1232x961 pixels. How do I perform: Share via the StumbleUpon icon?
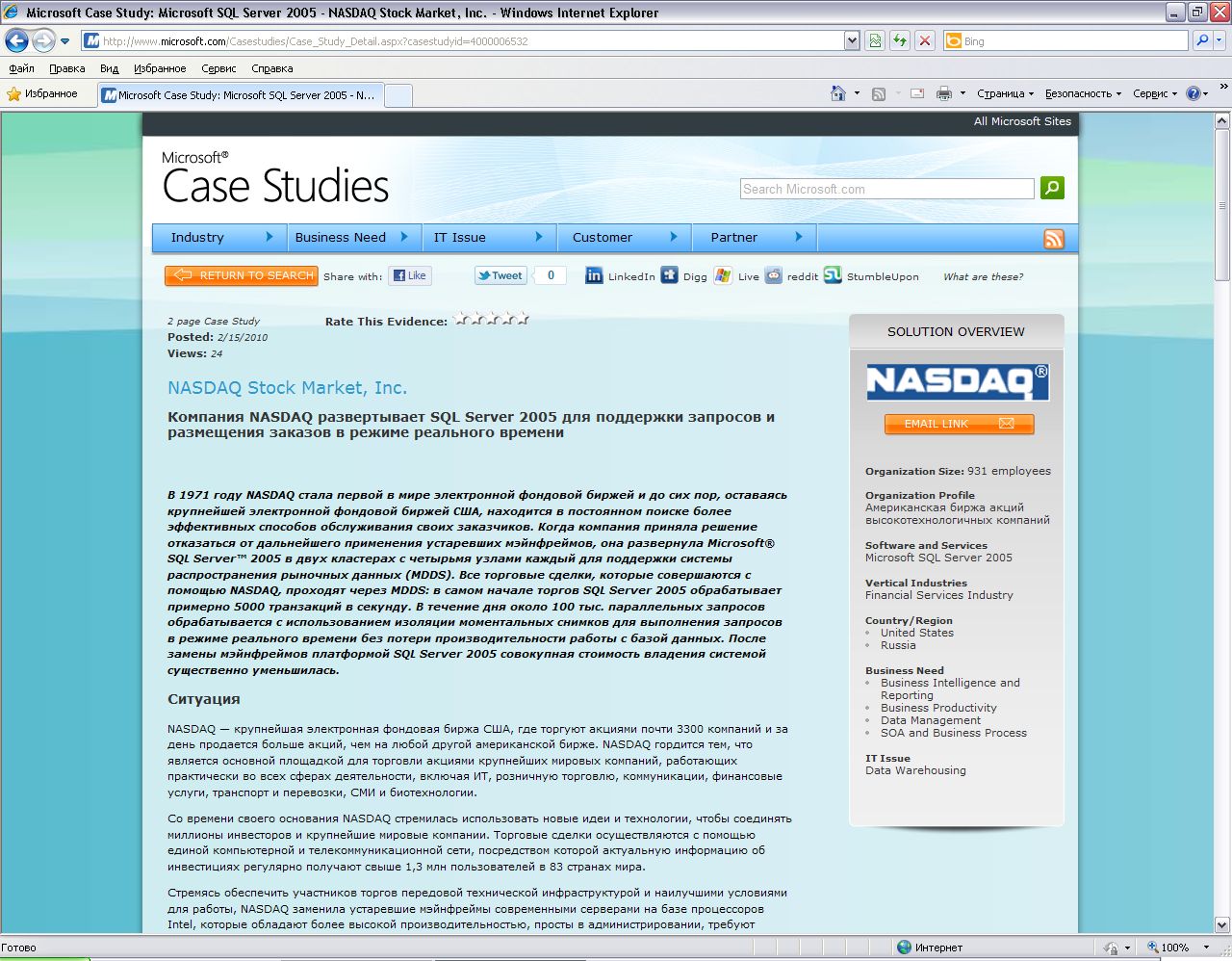coord(833,275)
